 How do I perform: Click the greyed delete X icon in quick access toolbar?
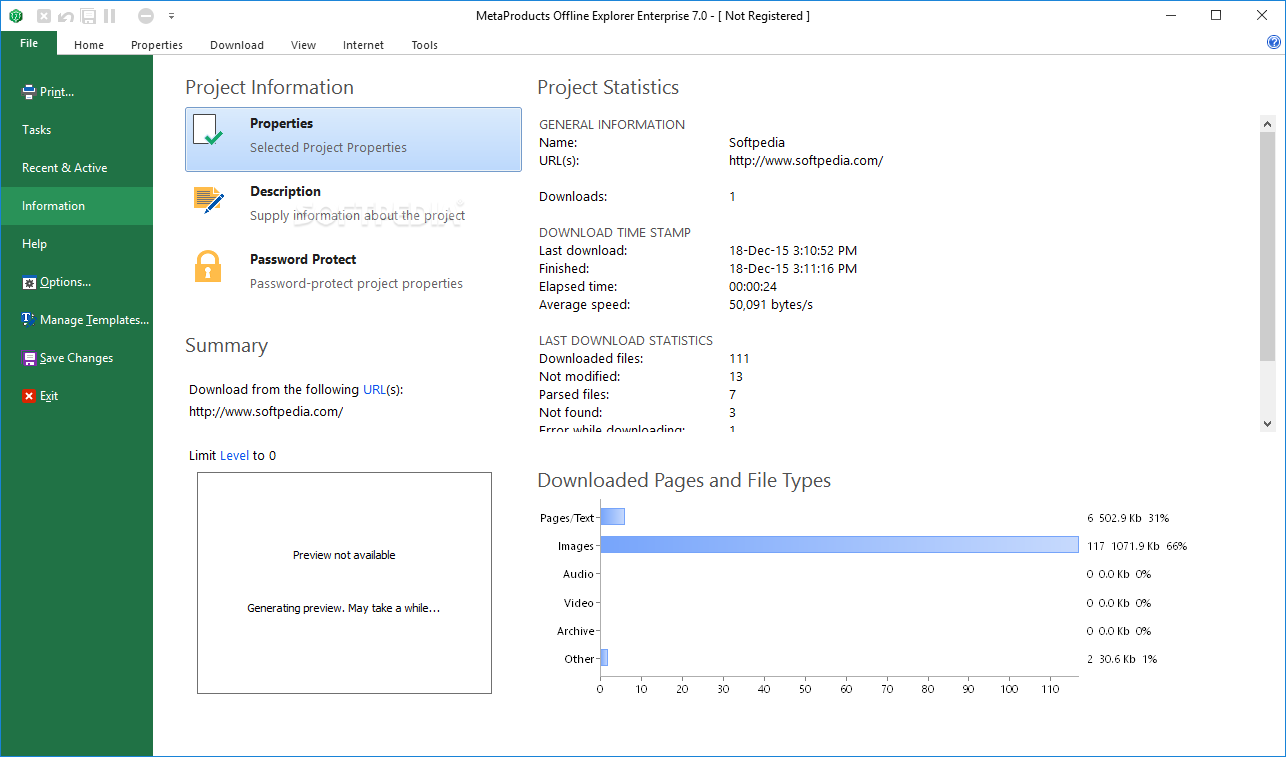click(x=43, y=16)
